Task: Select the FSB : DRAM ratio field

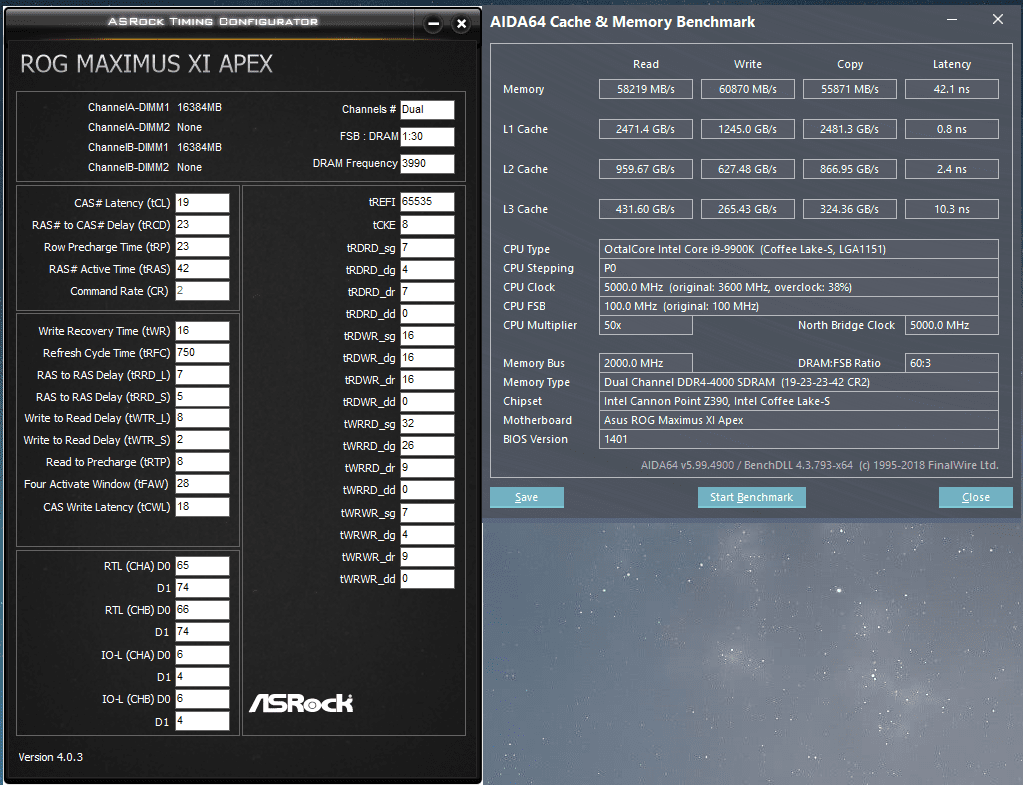Action: pyautogui.click(x=427, y=136)
